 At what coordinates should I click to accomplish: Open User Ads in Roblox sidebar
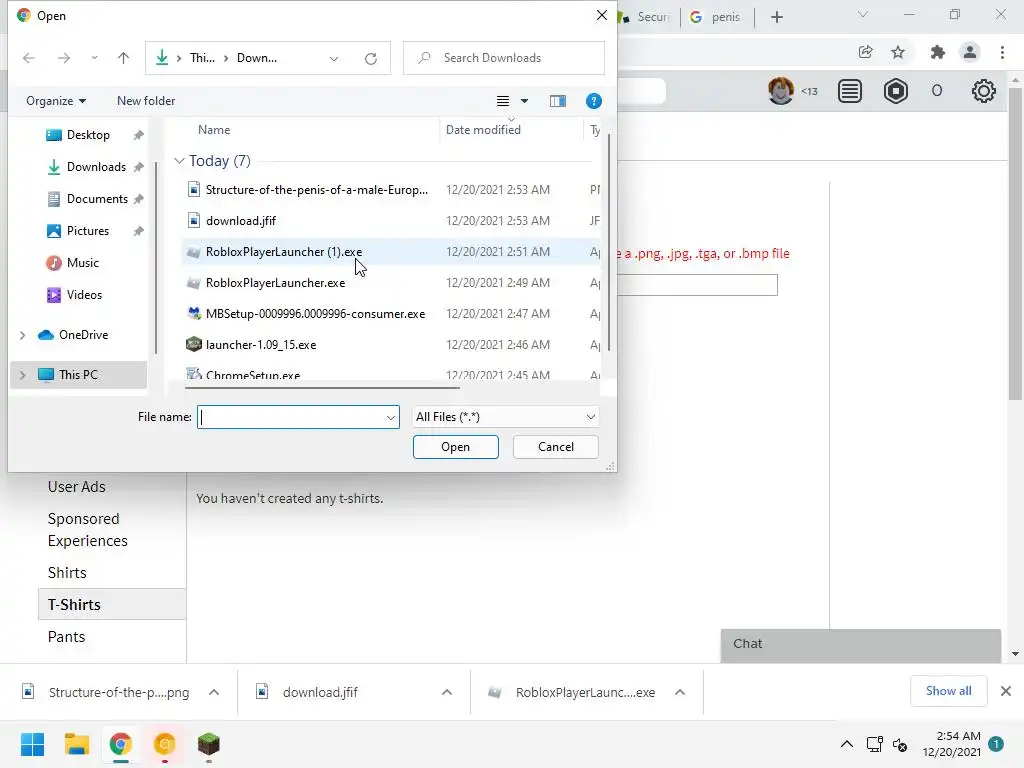(x=76, y=487)
